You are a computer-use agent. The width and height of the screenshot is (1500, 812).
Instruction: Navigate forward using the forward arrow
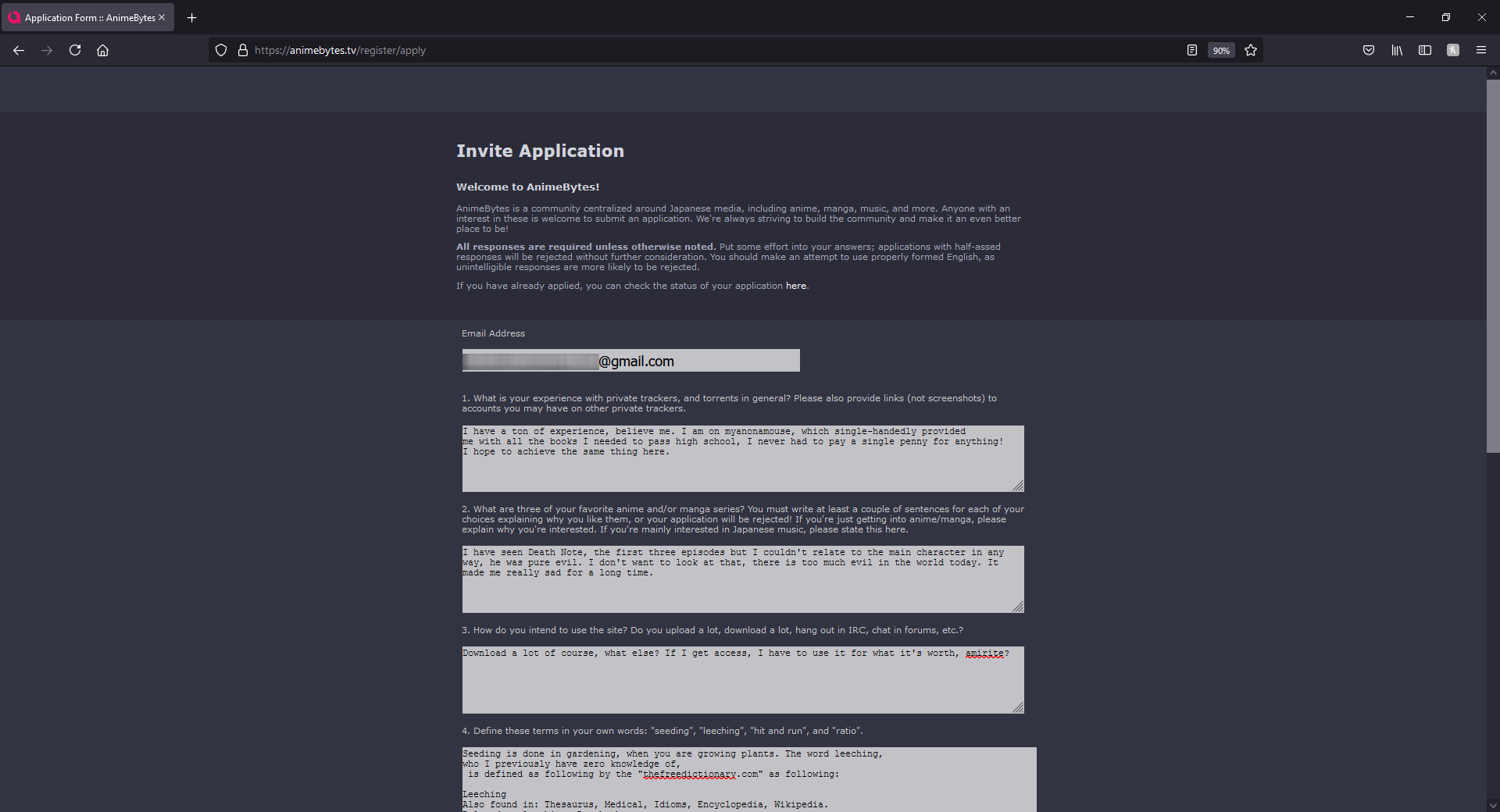[x=46, y=50]
